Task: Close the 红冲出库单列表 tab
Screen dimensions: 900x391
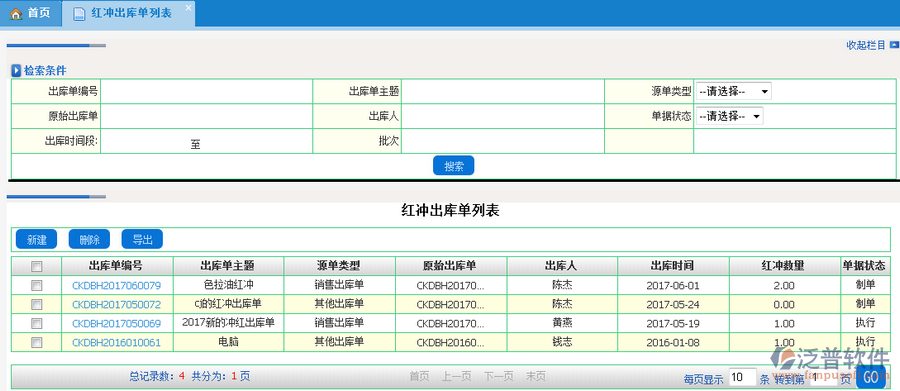Action: pos(188,7)
